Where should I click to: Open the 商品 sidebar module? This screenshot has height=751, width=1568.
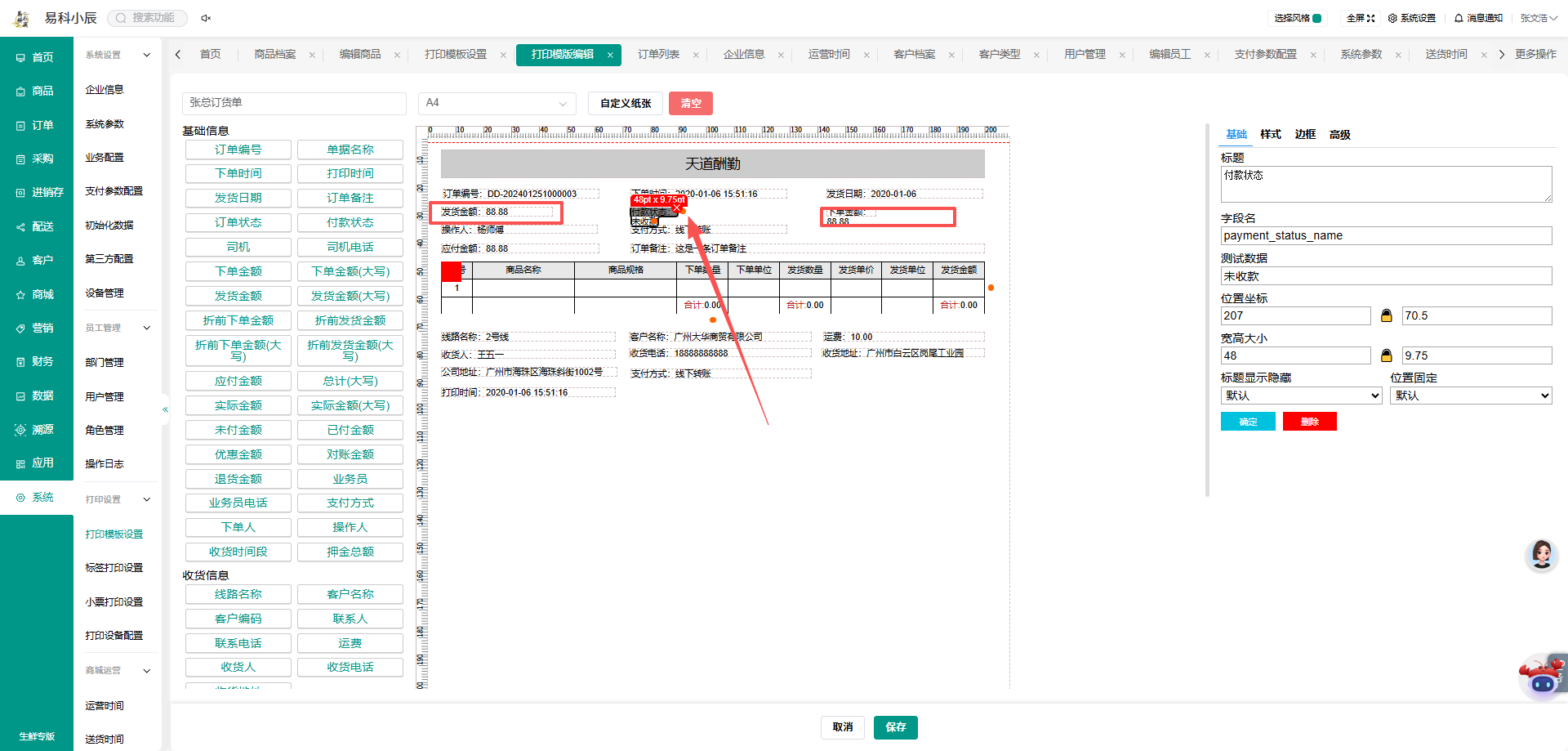pos(36,91)
